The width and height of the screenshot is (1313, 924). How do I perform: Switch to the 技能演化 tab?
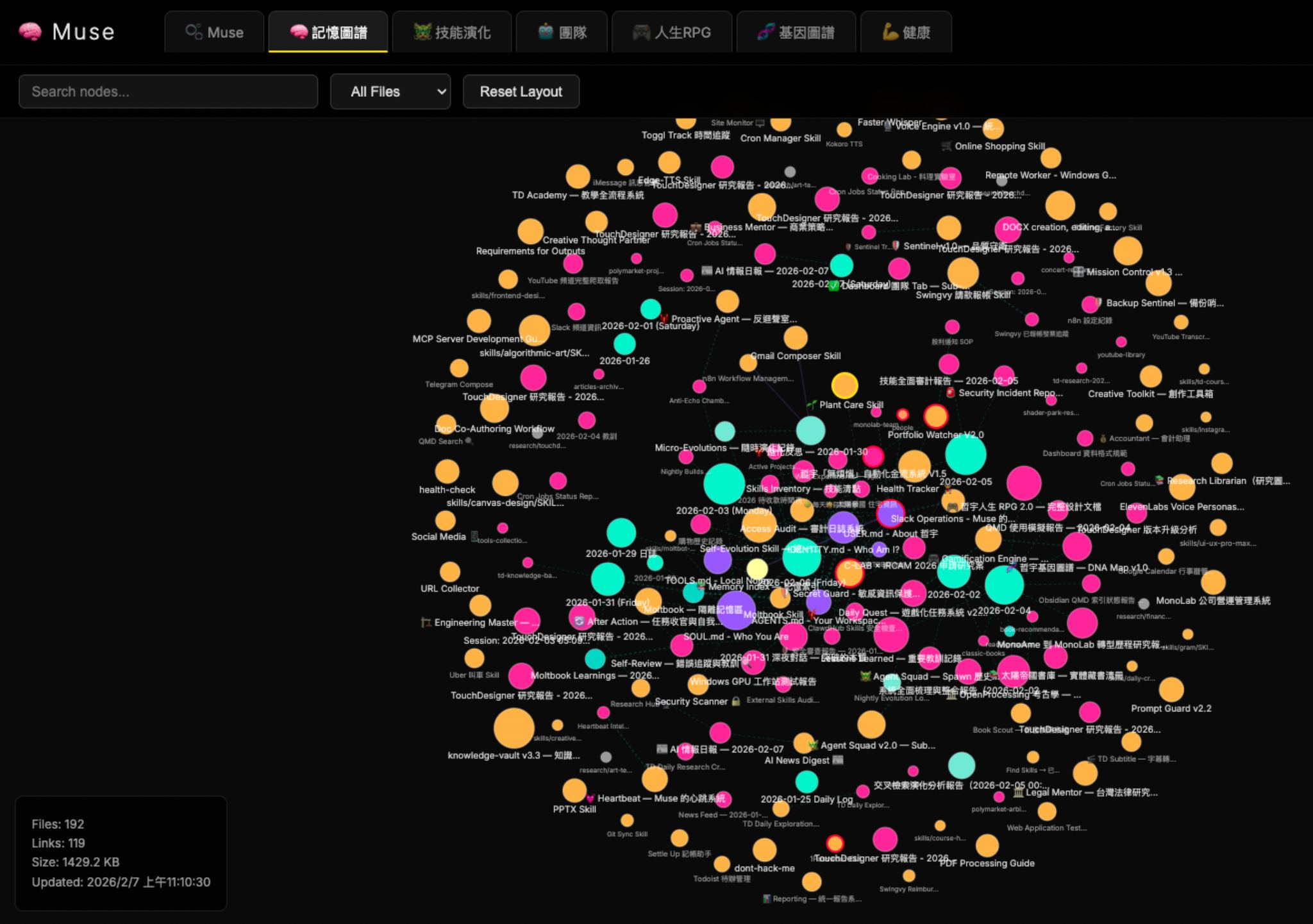(453, 32)
